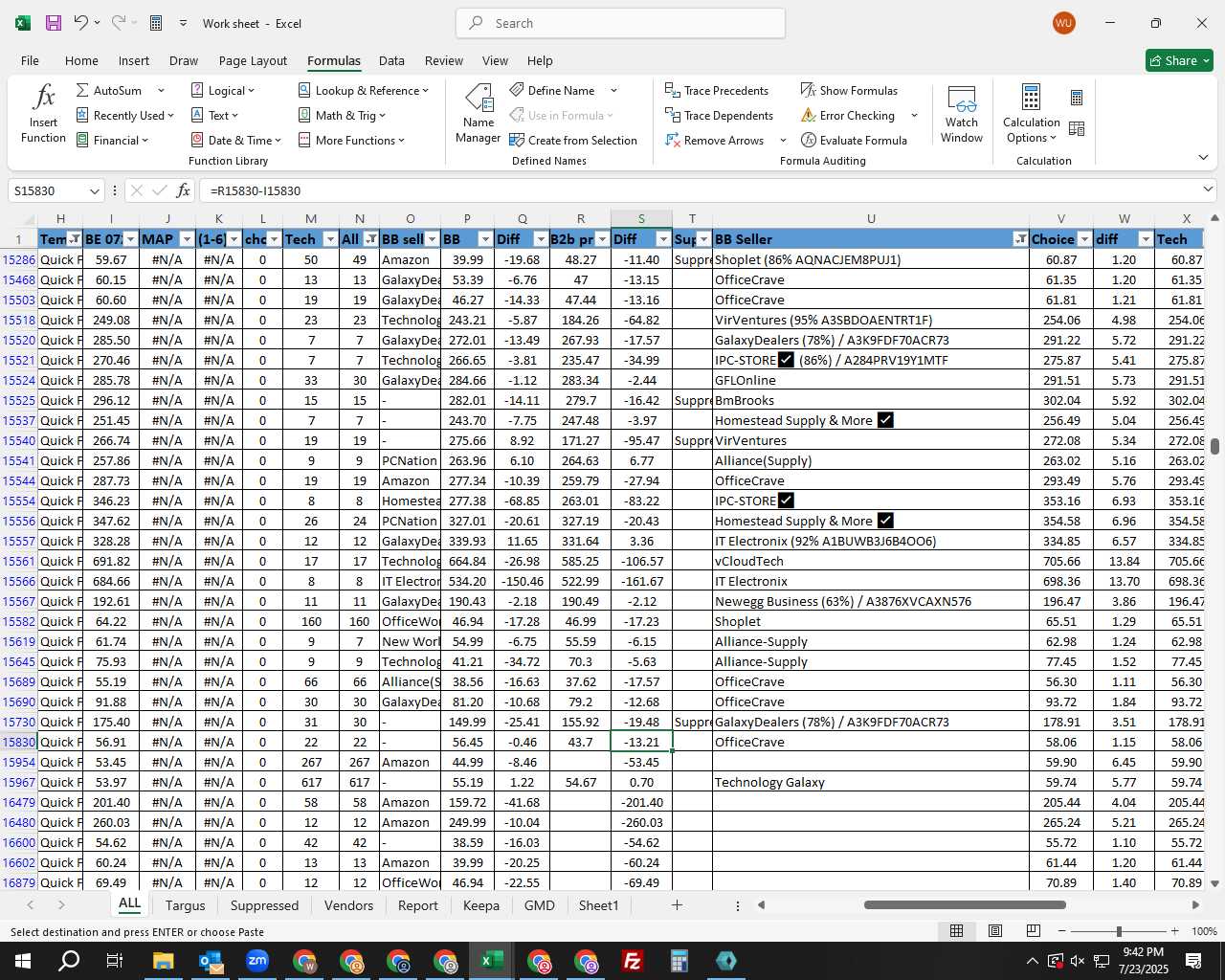Click the Logical functions button
Screen dimensions: 1225x980
pos(223,90)
